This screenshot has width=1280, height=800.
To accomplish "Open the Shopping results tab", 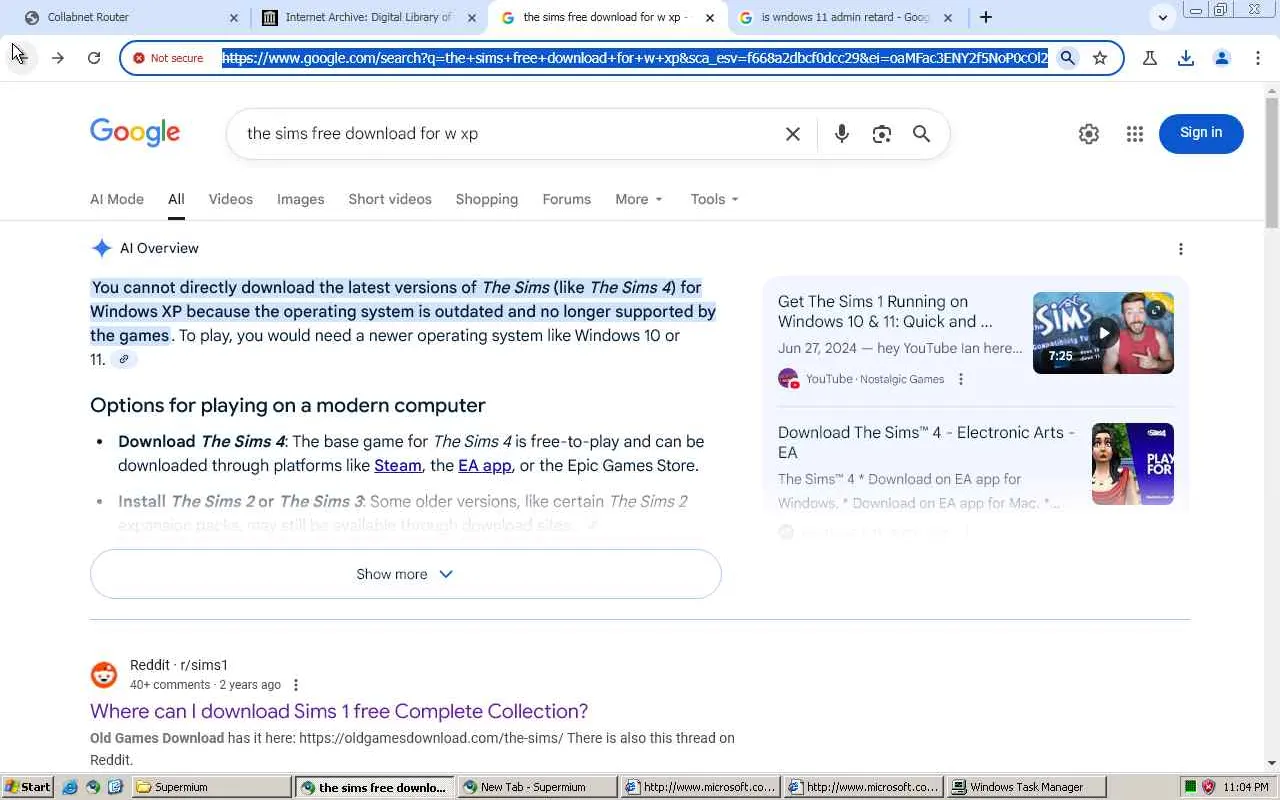I will point(487,199).
